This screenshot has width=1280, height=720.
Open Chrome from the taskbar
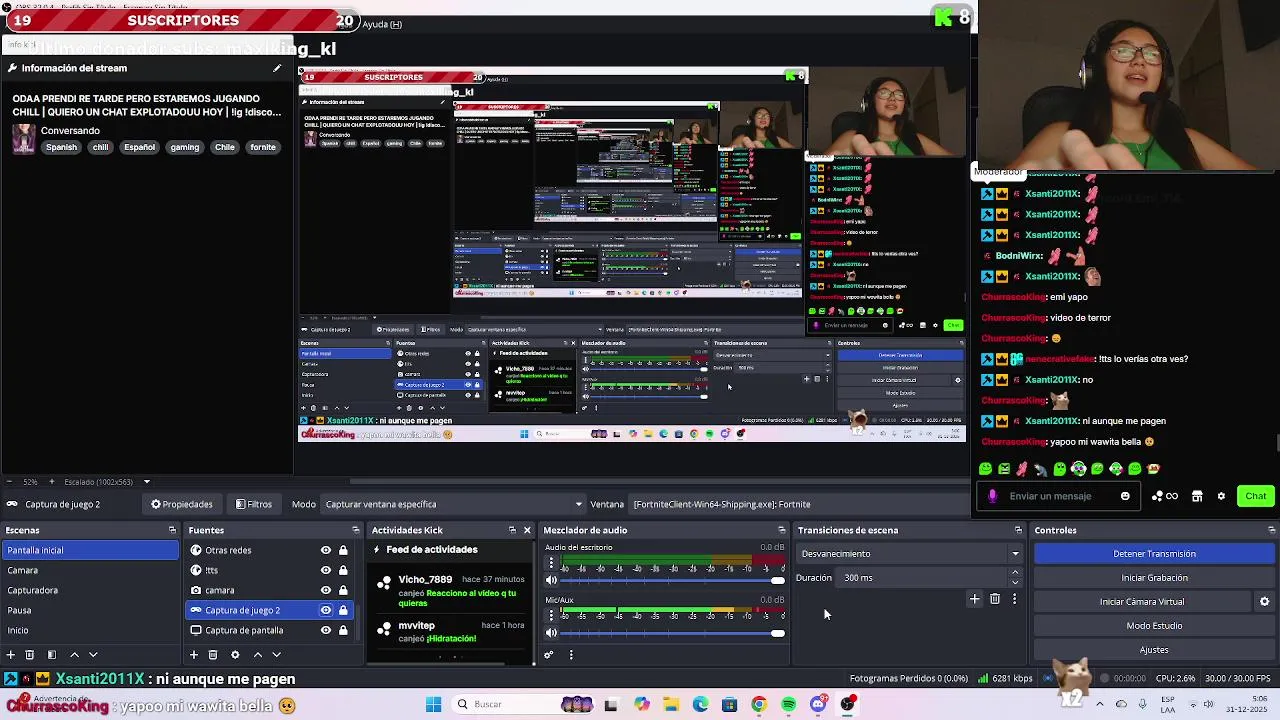pyautogui.click(x=759, y=704)
